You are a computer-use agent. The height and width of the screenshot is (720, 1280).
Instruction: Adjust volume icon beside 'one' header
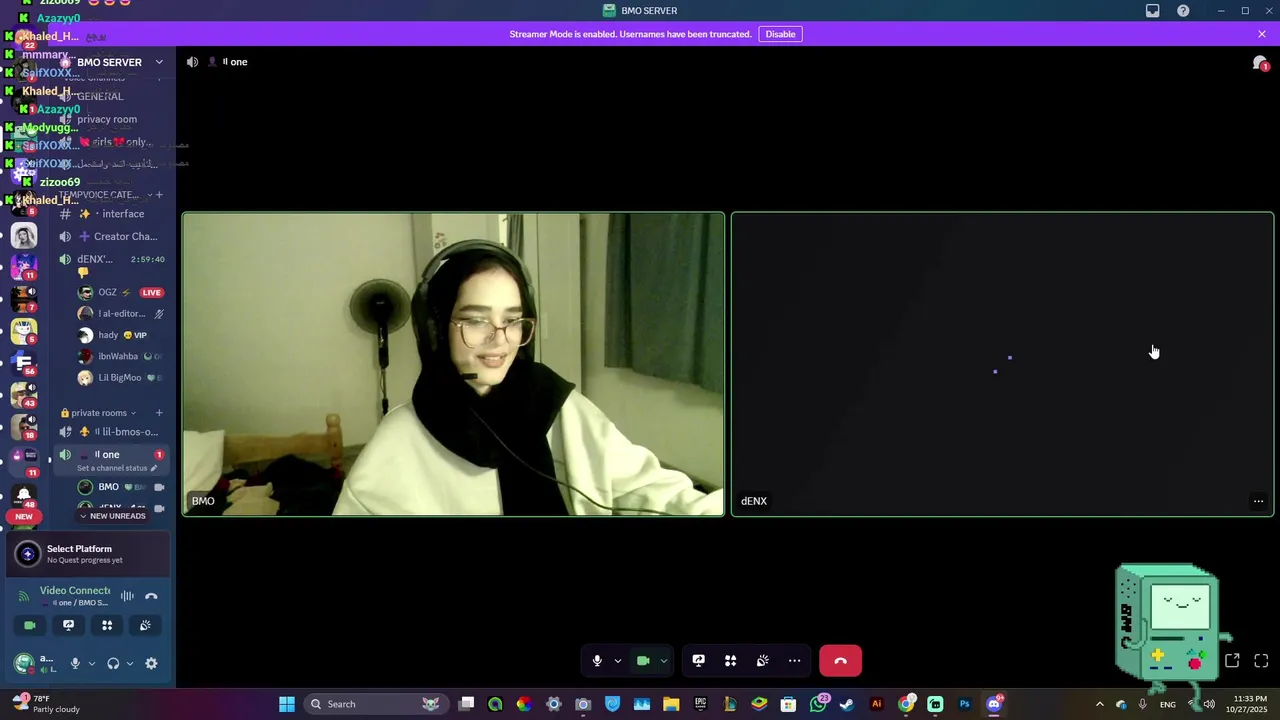click(192, 62)
